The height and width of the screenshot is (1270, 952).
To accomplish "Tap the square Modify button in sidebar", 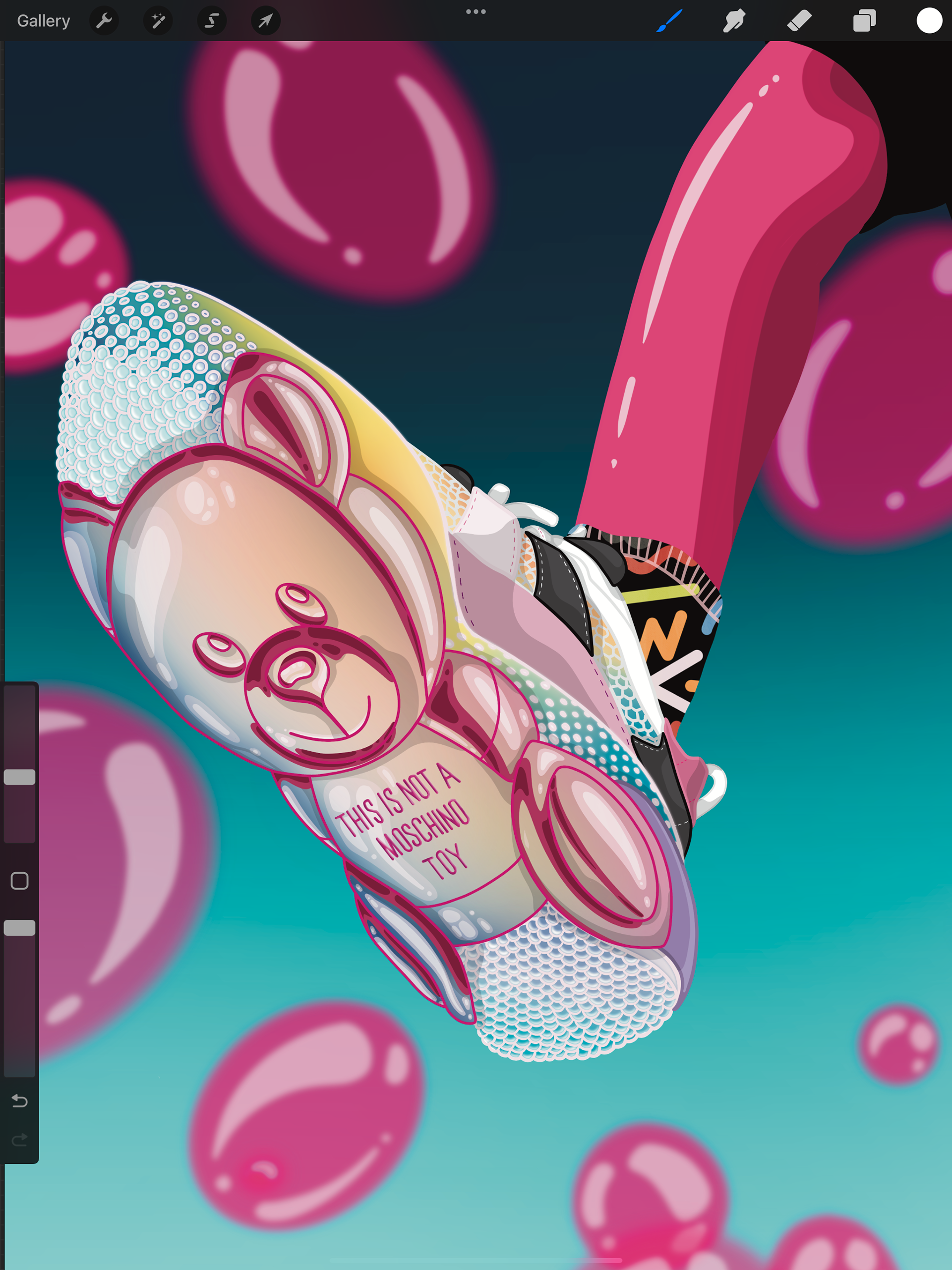I will pyautogui.click(x=19, y=881).
